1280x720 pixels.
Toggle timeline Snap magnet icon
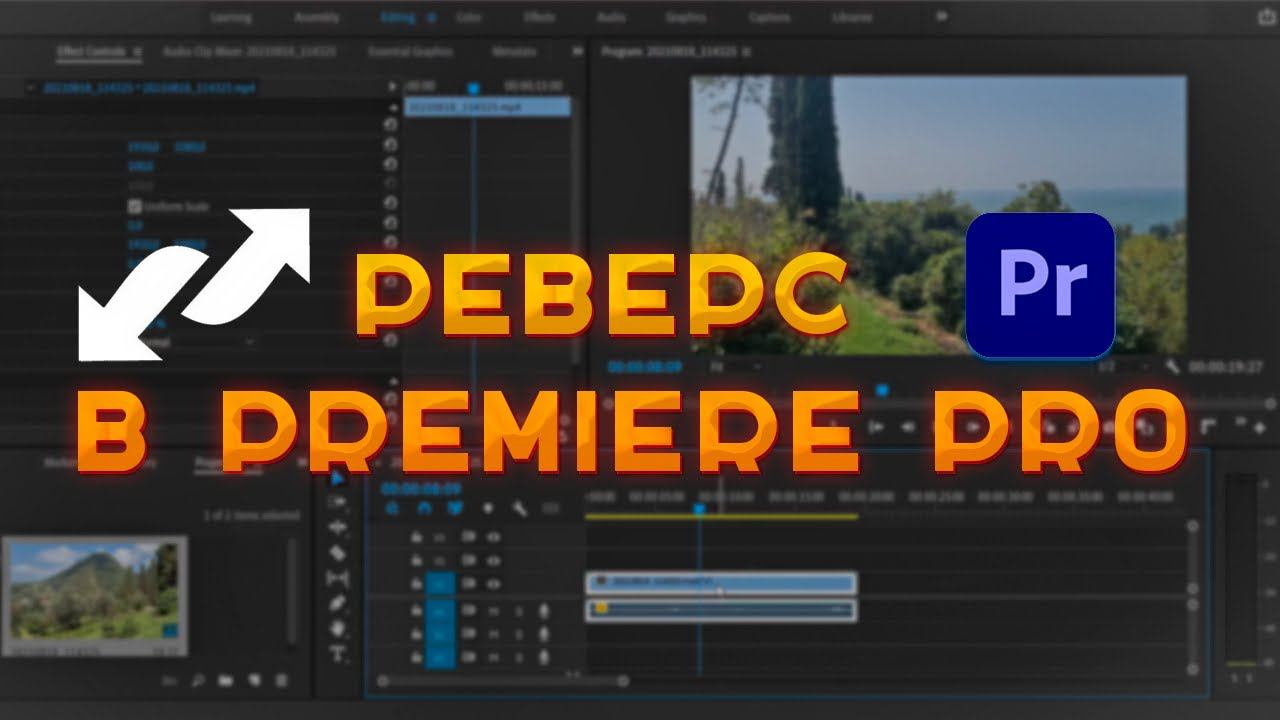424,508
